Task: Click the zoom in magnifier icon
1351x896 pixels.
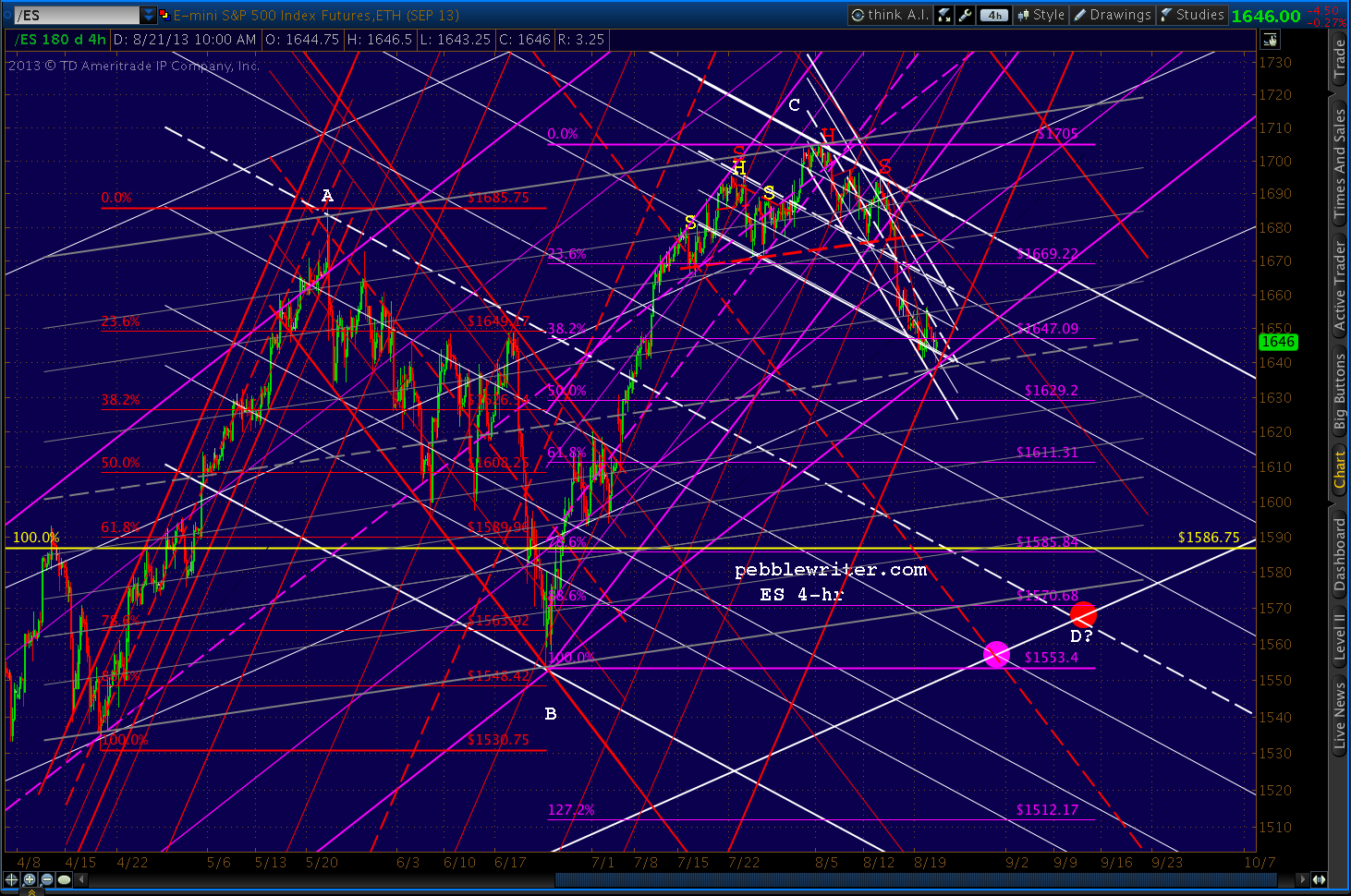Action: (x=30, y=879)
